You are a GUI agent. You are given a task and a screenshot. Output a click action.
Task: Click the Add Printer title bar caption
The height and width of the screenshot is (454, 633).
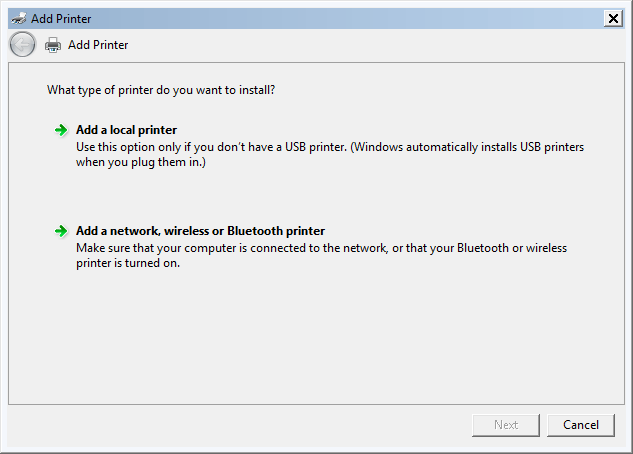coord(61,19)
